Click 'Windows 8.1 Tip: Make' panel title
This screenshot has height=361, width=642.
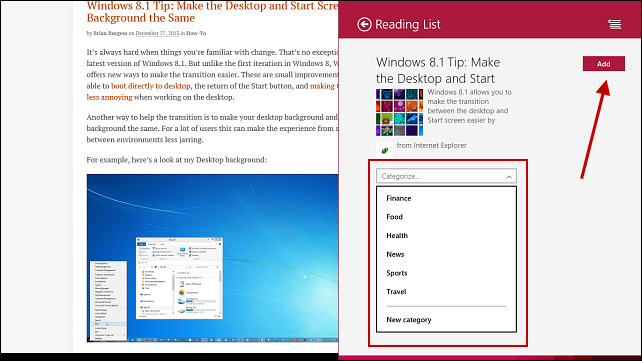pyautogui.click(x=438, y=70)
